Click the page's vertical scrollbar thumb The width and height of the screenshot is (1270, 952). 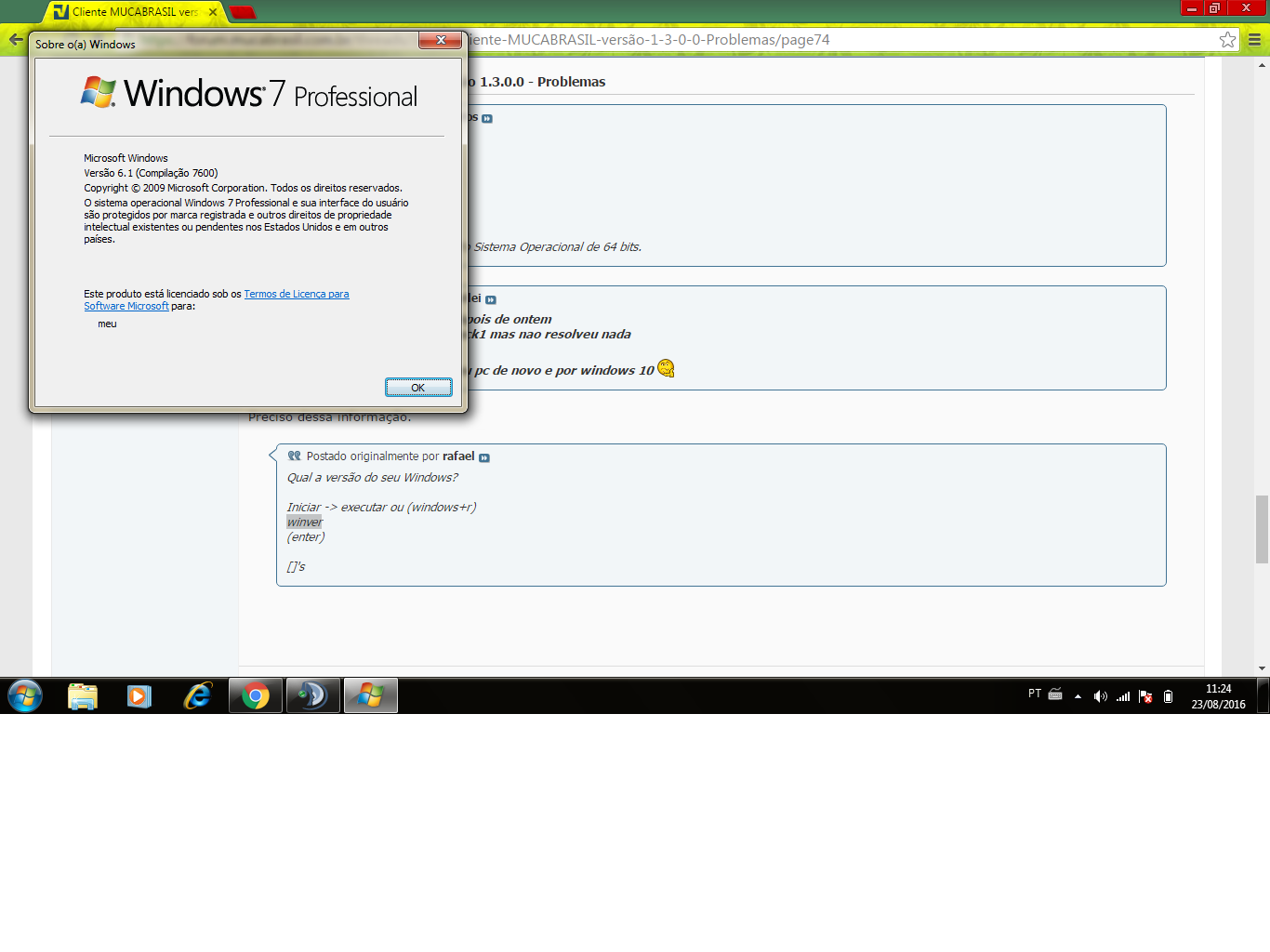[1262, 529]
